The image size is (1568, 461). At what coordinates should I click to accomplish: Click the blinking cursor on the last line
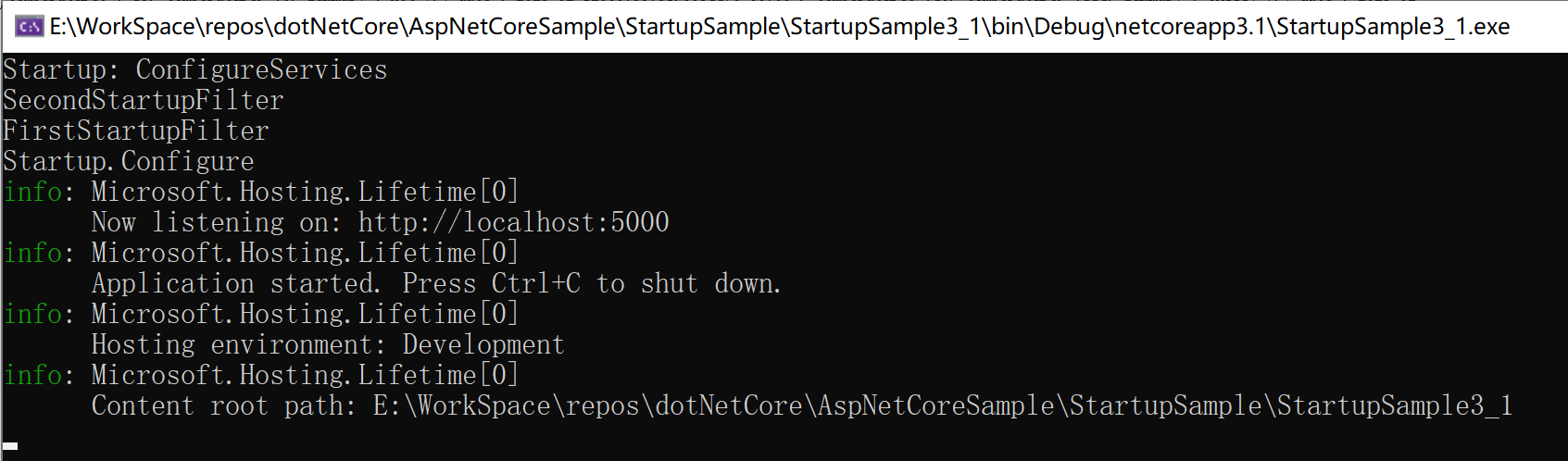(10, 445)
